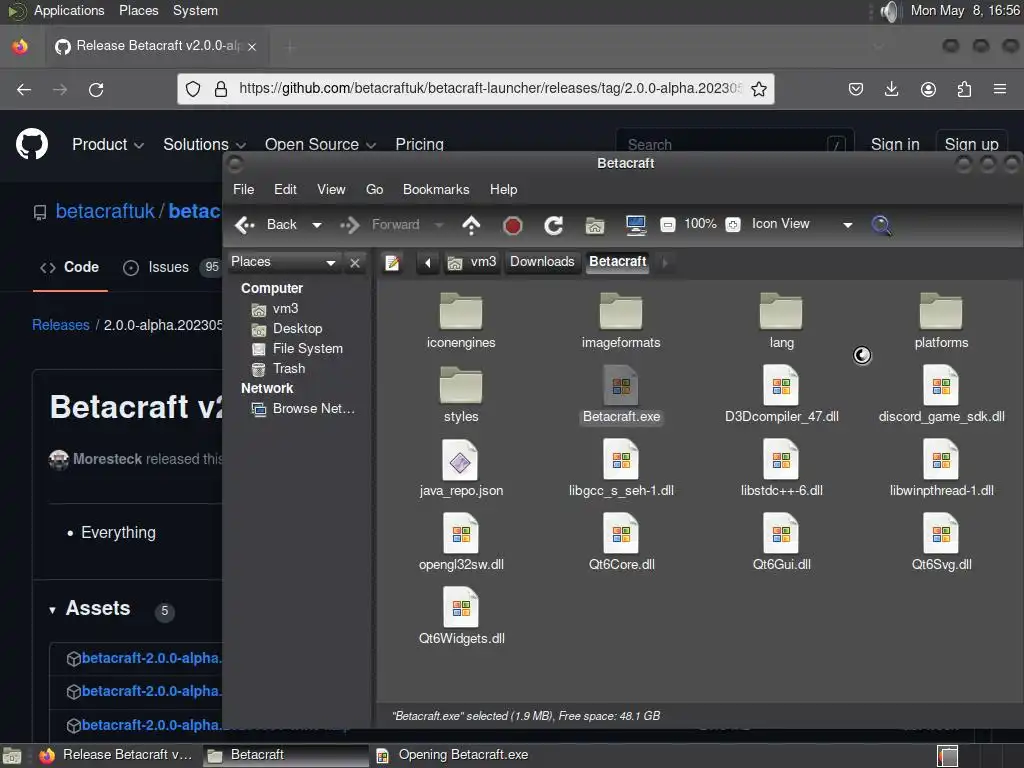Image resolution: width=1024 pixels, height=768 pixels.
Task: Select discord_game_sdk.dll file
Action: [x=941, y=394]
